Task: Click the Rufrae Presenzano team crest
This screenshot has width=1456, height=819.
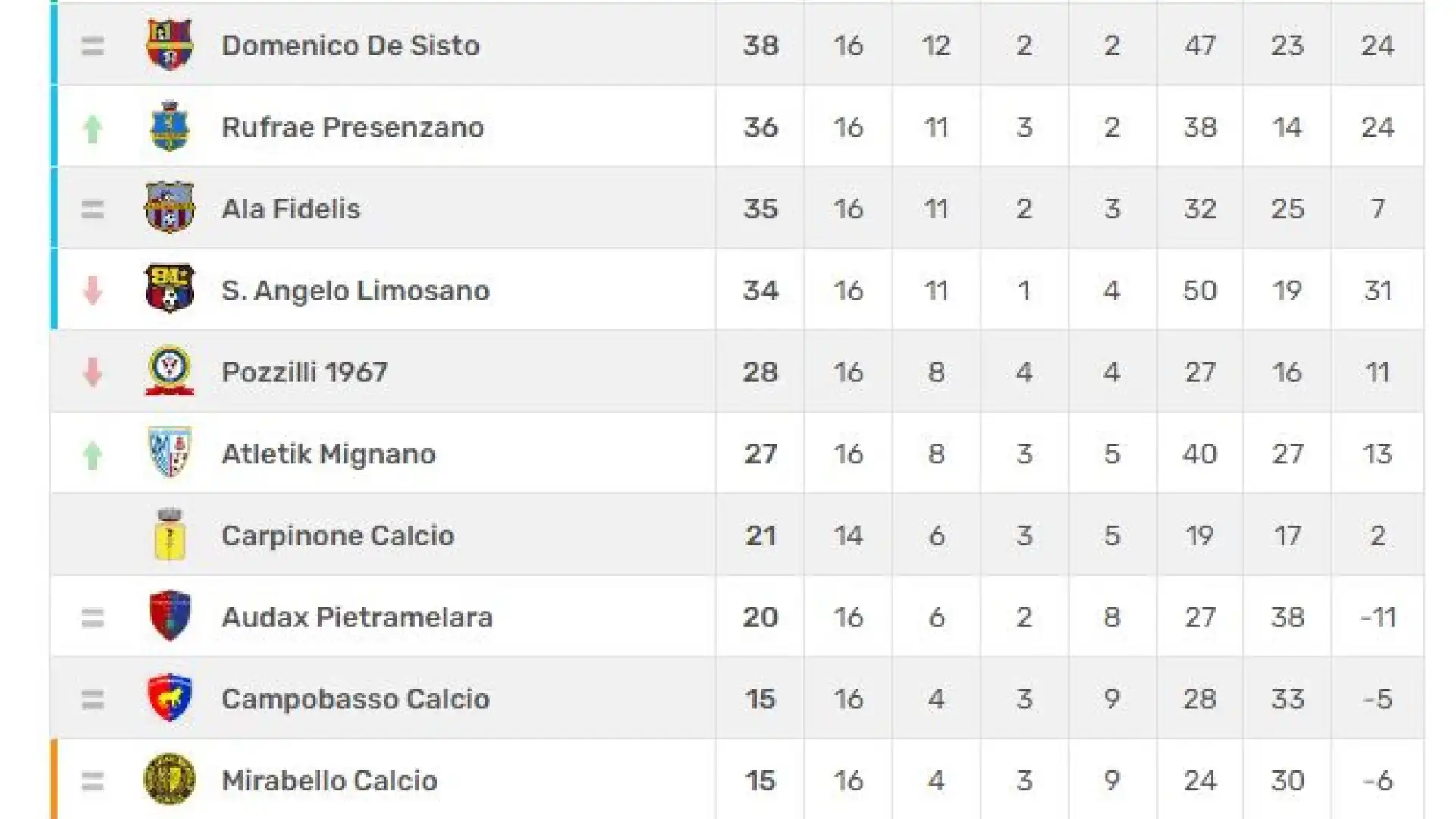Action: tap(170, 127)
